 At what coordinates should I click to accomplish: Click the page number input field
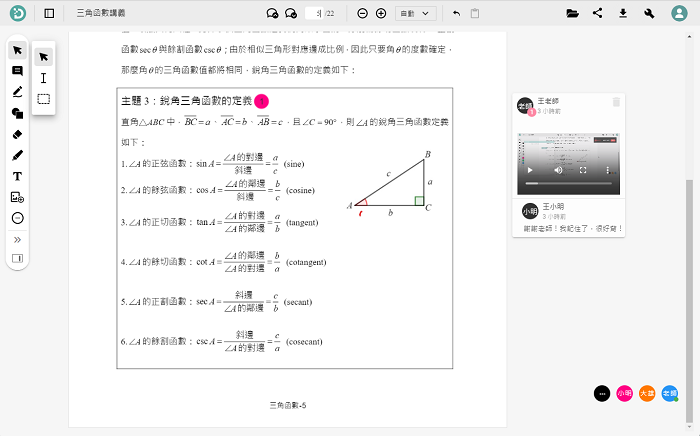click(313, 14)
